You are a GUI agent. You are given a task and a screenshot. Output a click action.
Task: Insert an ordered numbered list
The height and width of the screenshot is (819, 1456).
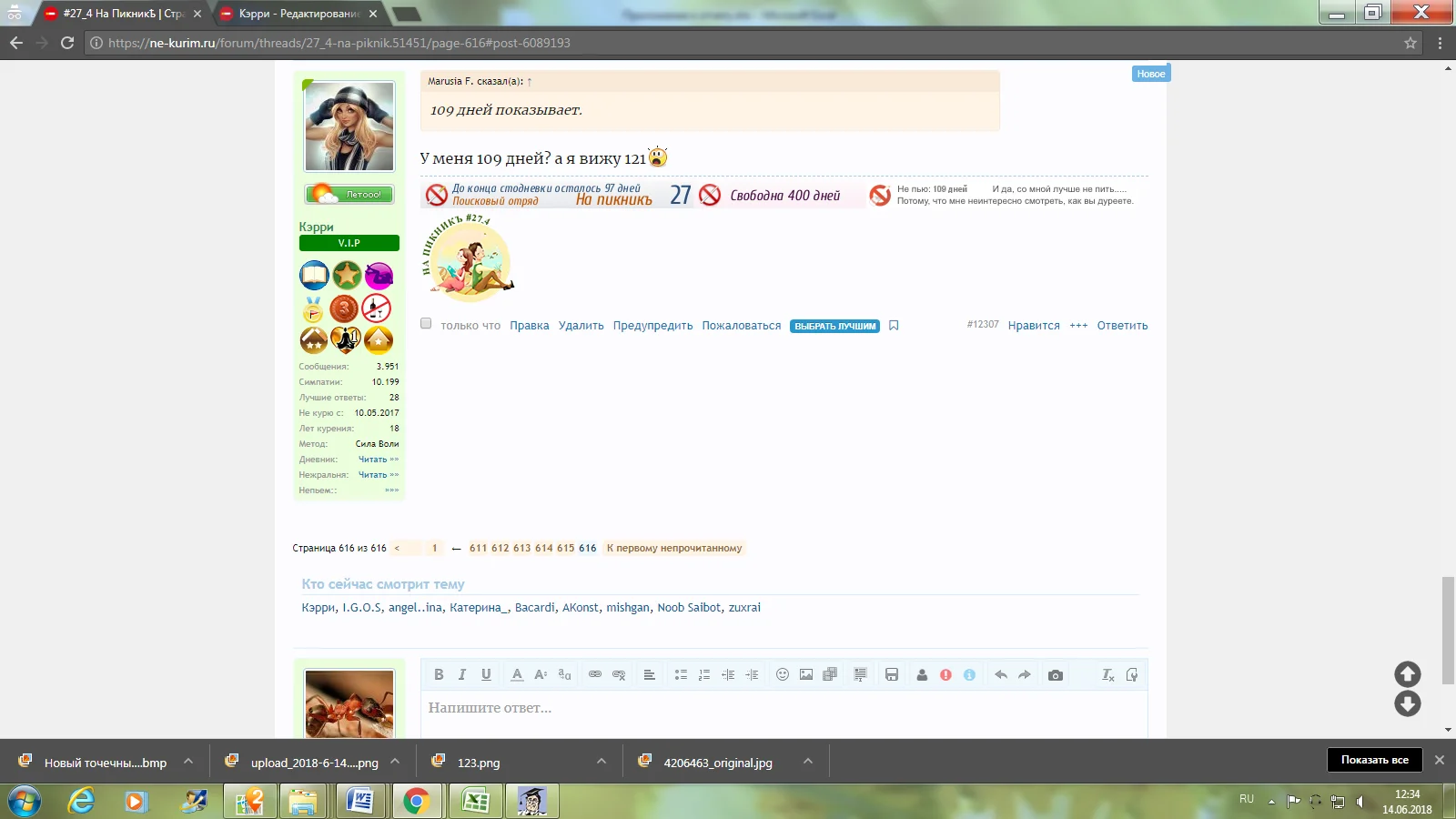point(704,674)
